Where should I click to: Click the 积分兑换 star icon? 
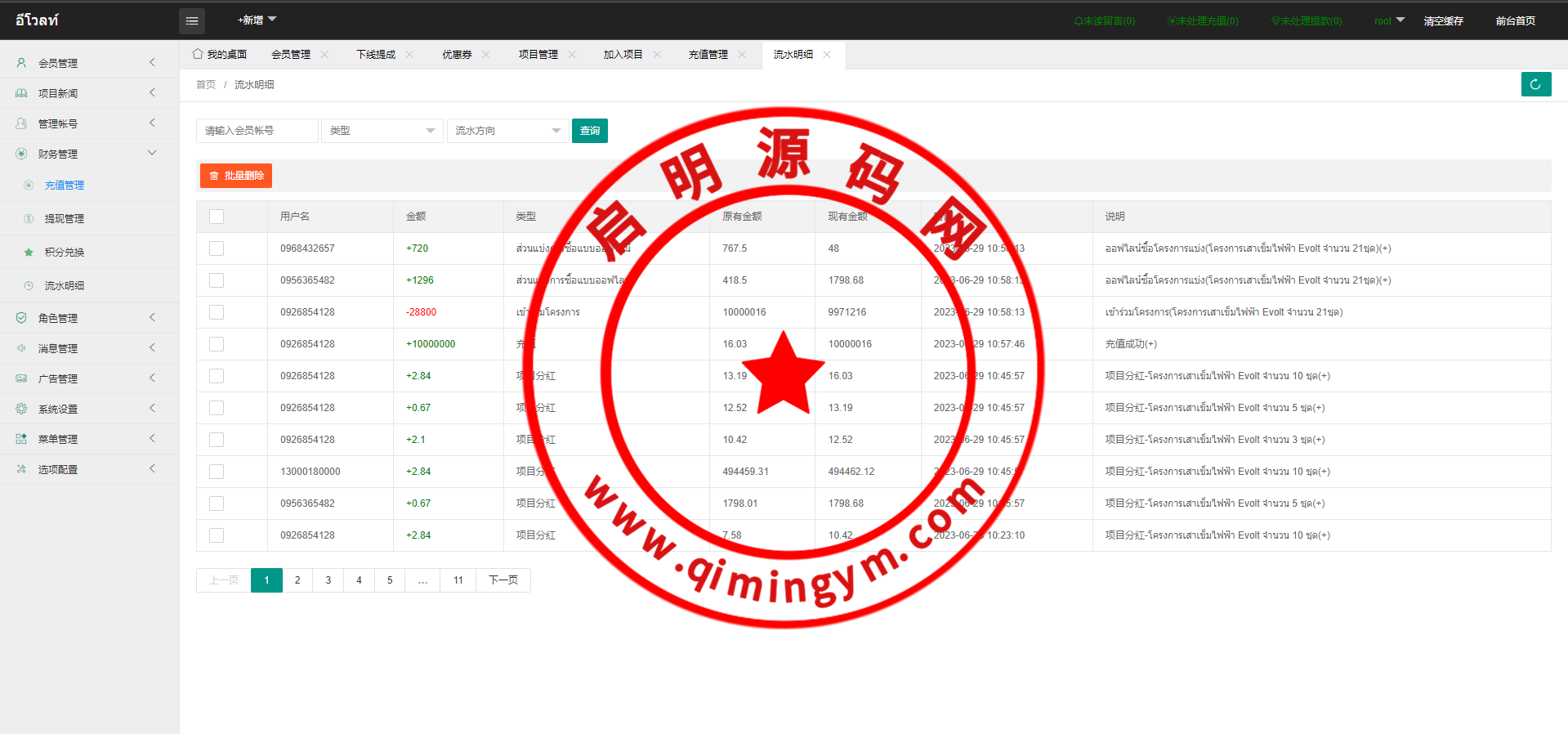(x=29, y=253)
